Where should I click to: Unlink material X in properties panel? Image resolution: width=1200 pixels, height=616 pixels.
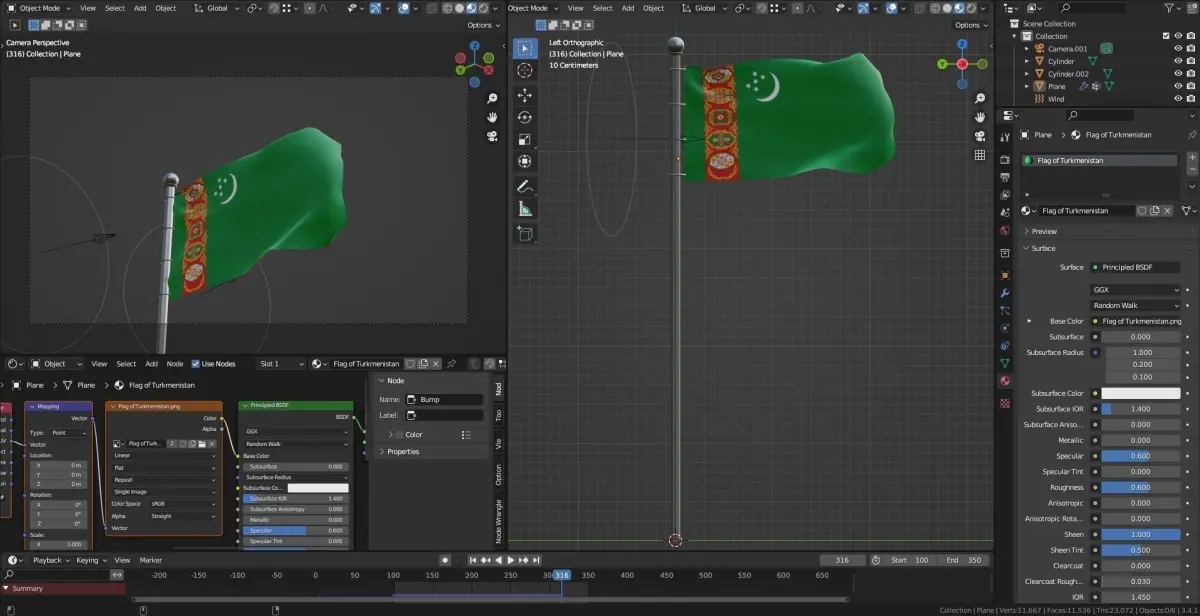[1168, 211]
